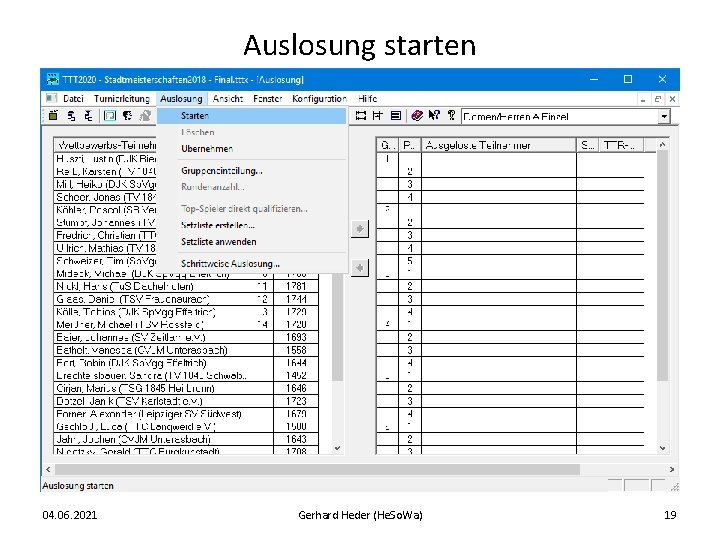Select participant from TSG 1845 Heilbronn row

[186, 388]
